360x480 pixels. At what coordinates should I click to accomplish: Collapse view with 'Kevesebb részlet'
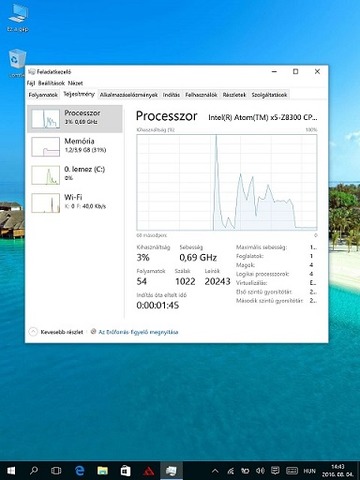pyautogui.click(x=56, y=332)
